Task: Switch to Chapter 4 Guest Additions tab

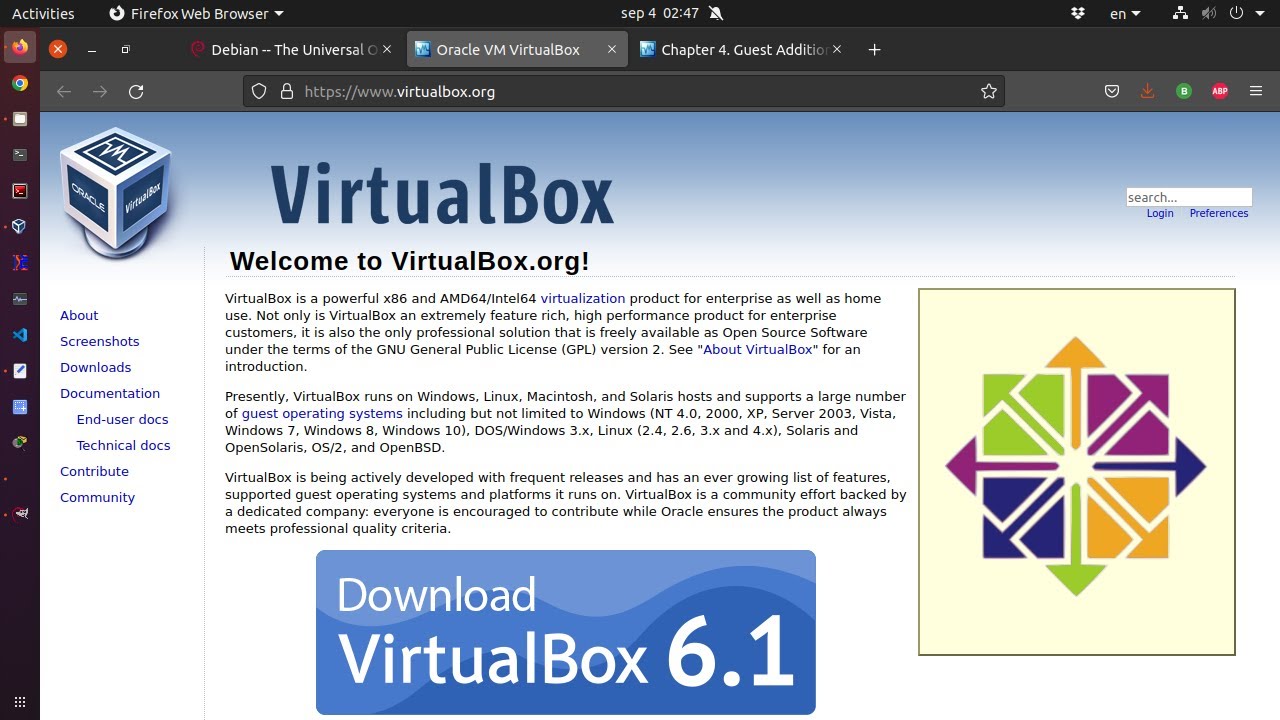Action: click(744, 49)
